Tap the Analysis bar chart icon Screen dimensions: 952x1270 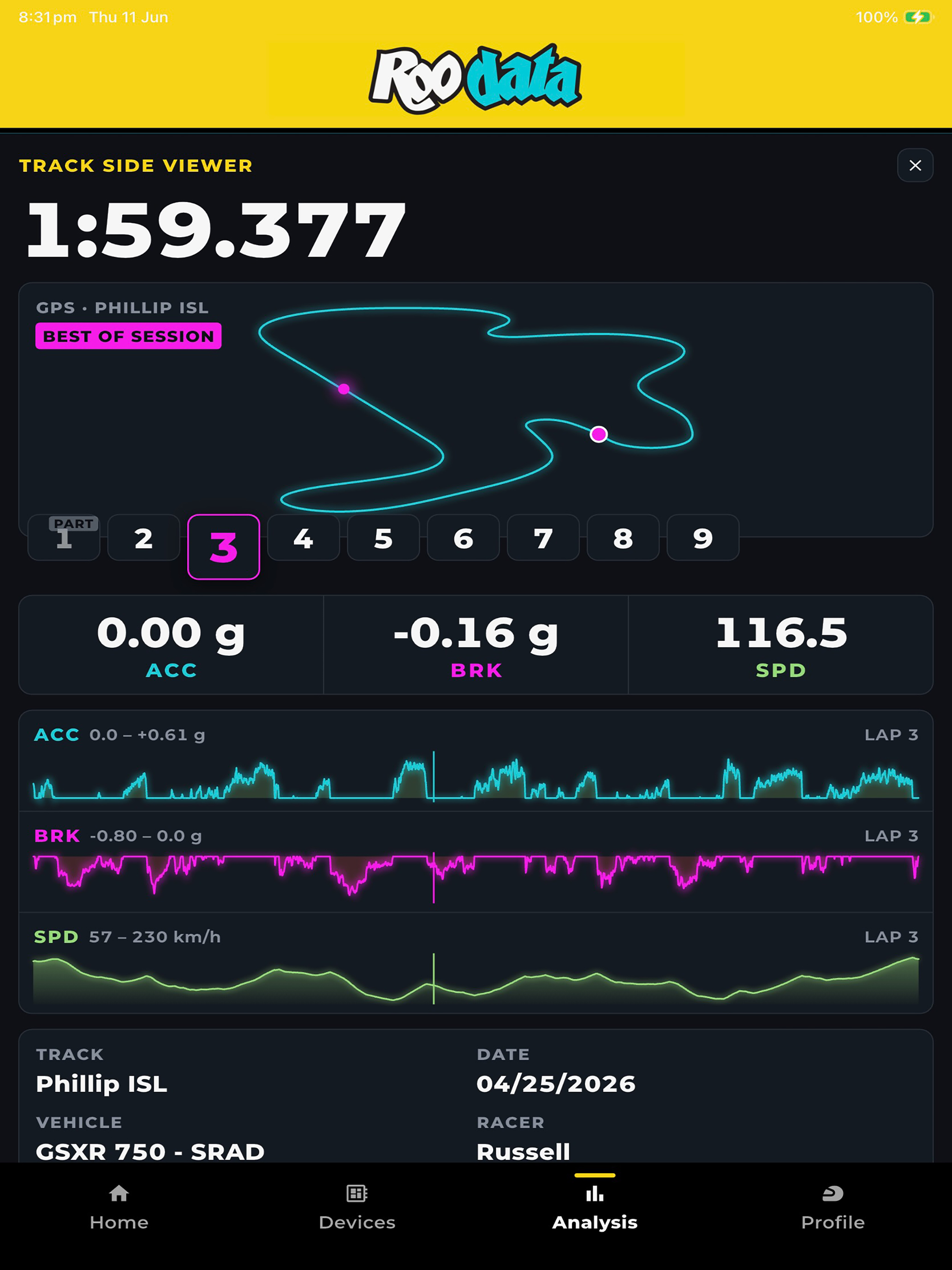pyautogui.click(x=595, y=1194)
